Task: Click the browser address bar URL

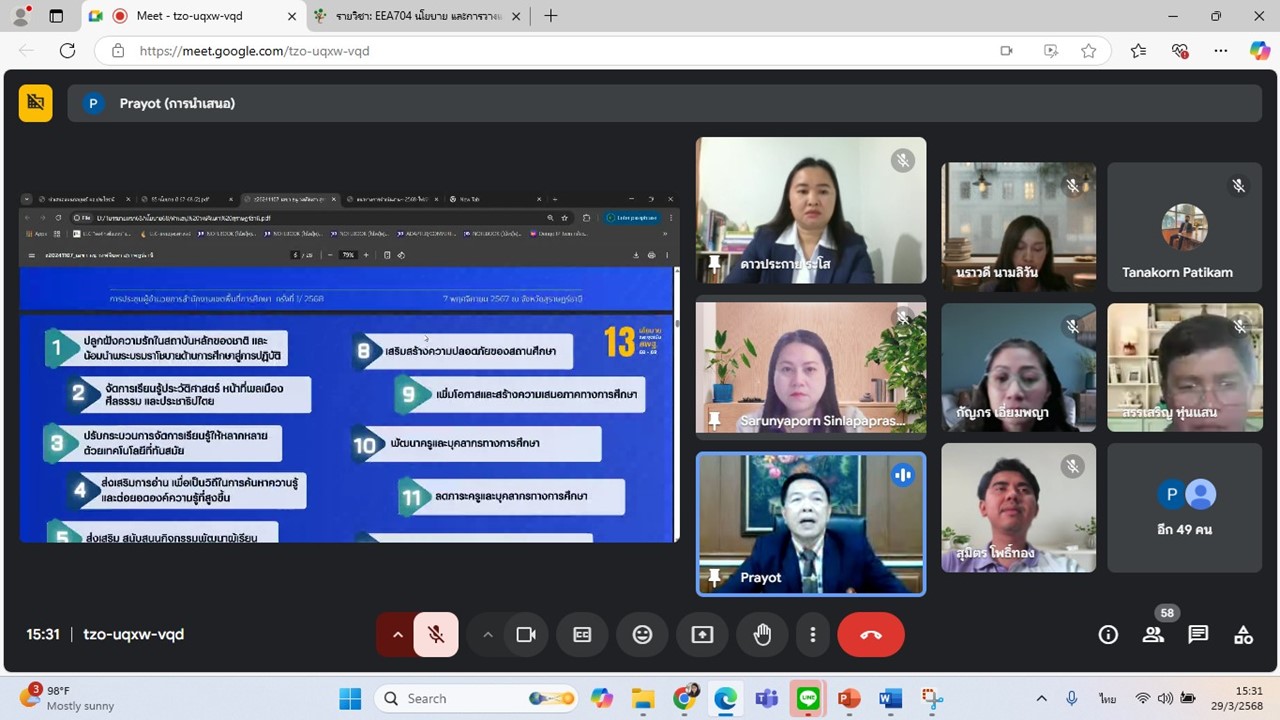Action: (255, 51)
